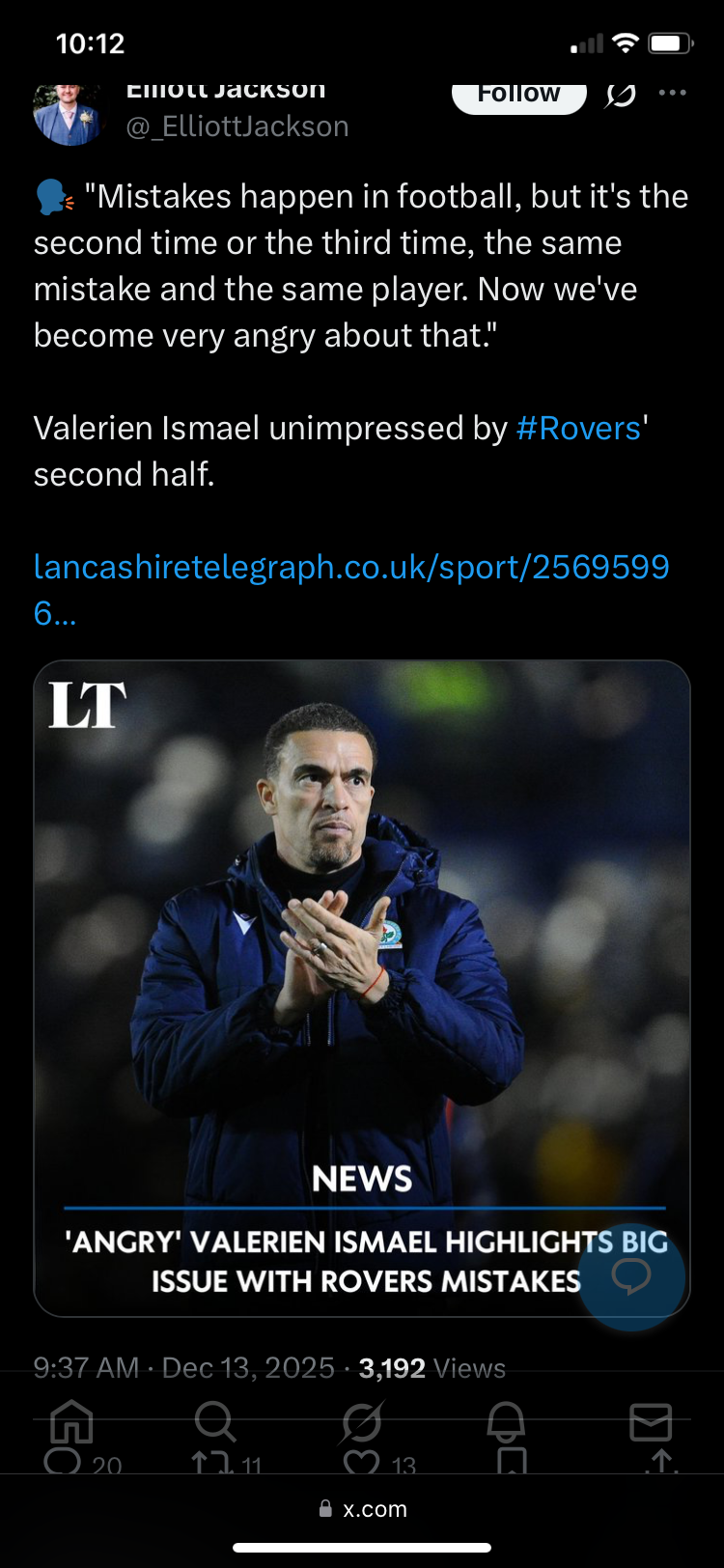Open the three-dot more options menu
This screenshot has width=724, height=1568.
672,94
